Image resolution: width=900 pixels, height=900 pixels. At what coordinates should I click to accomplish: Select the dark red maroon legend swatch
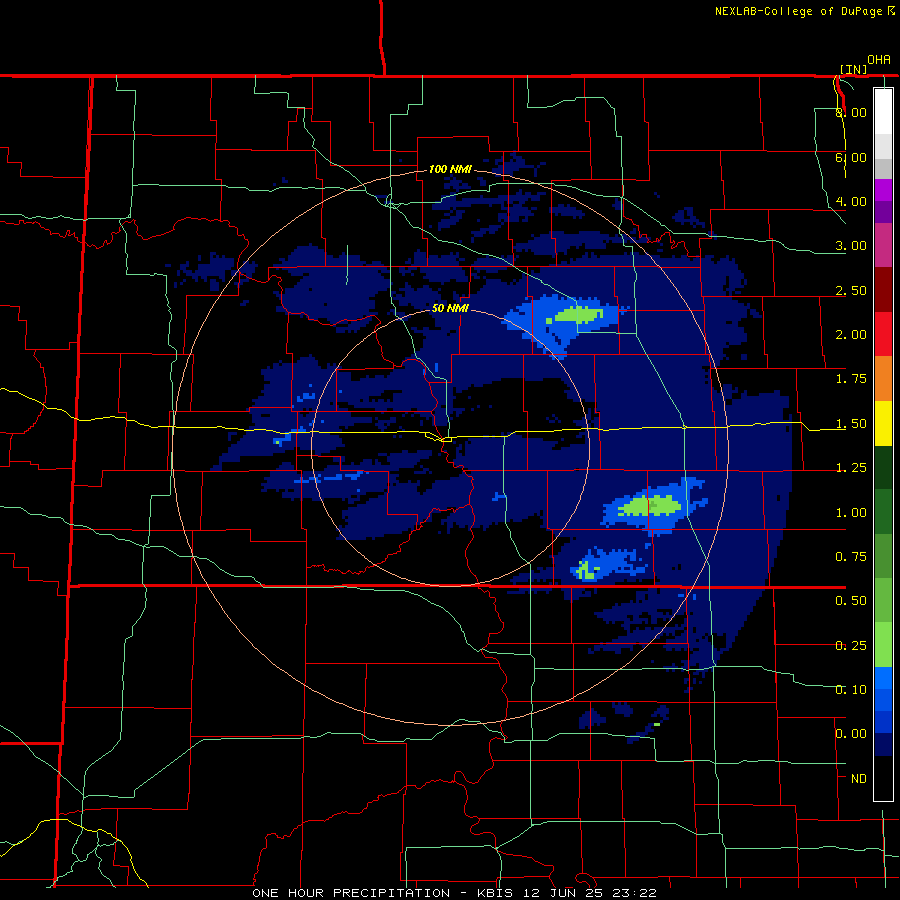[x=883, y=290]
